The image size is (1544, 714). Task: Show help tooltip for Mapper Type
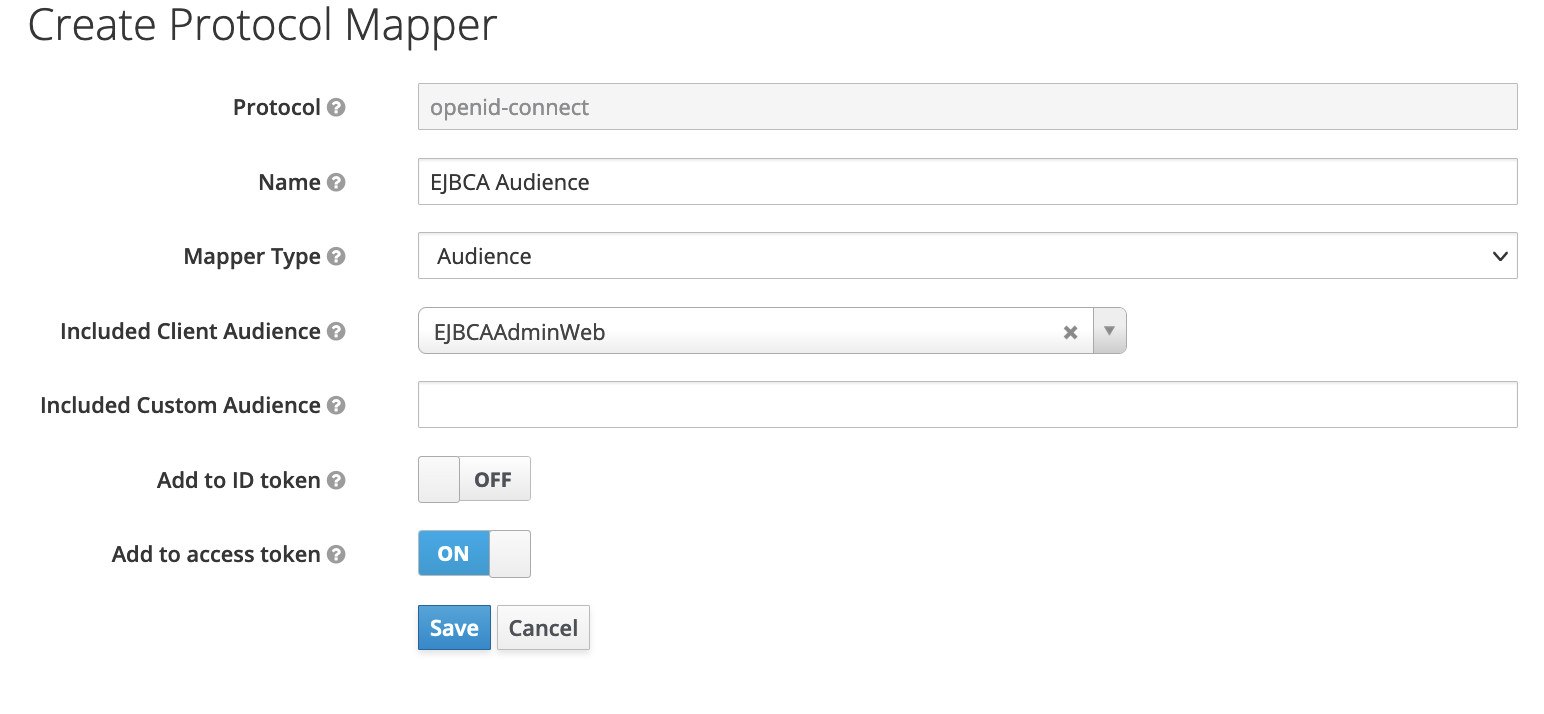[336, 256]
